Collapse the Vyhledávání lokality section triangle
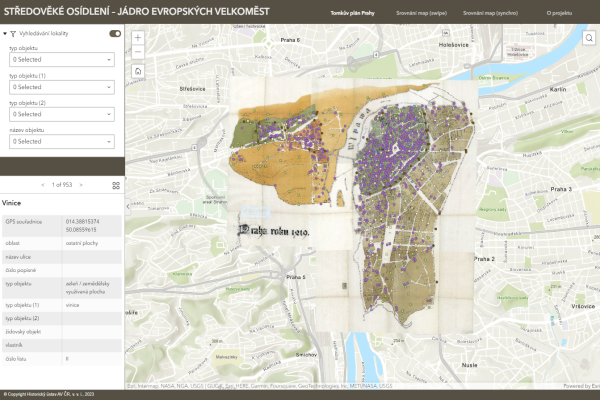The image size is (600, 400). (5, 34)
